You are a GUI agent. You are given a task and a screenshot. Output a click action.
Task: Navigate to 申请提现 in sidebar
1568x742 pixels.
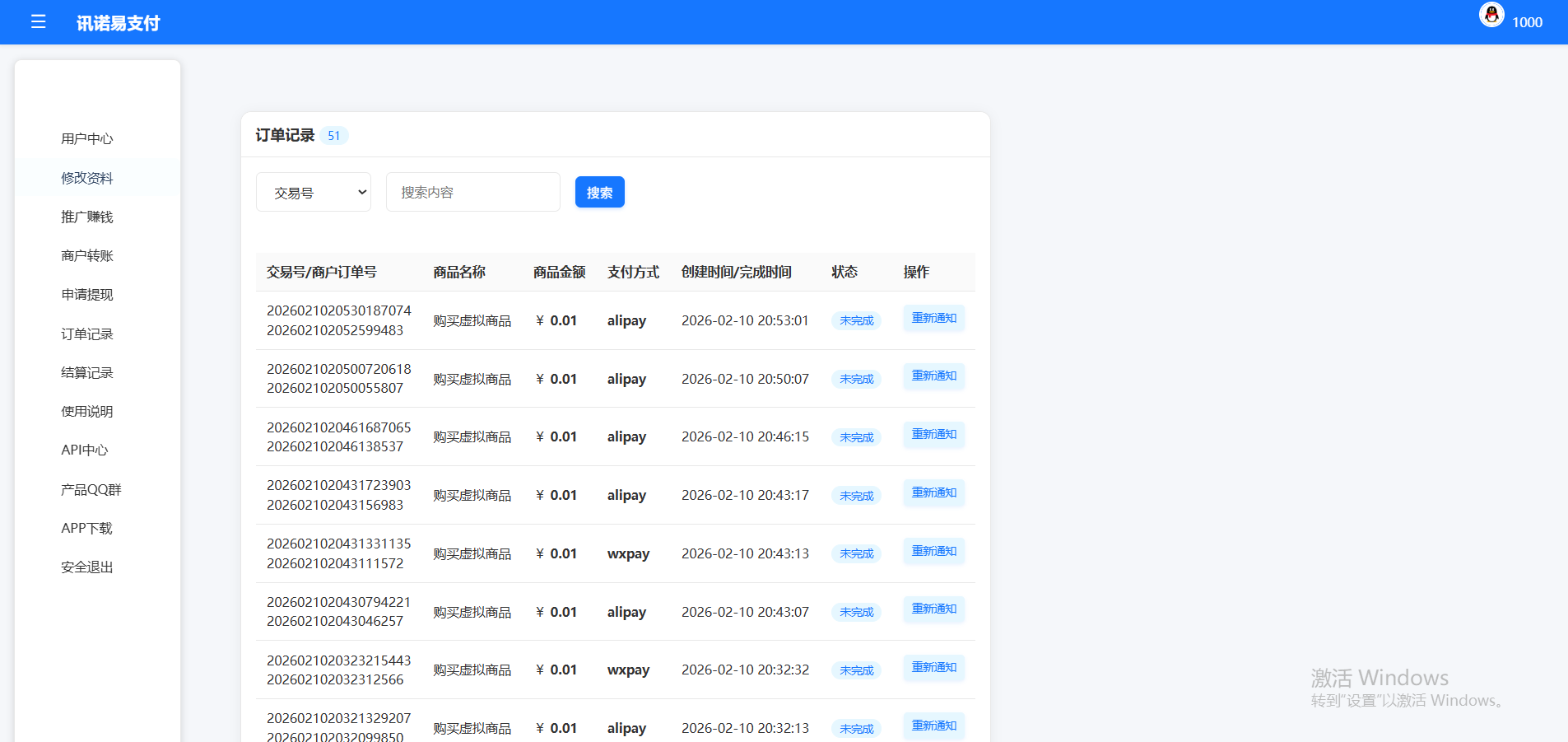tap(87, 295)
